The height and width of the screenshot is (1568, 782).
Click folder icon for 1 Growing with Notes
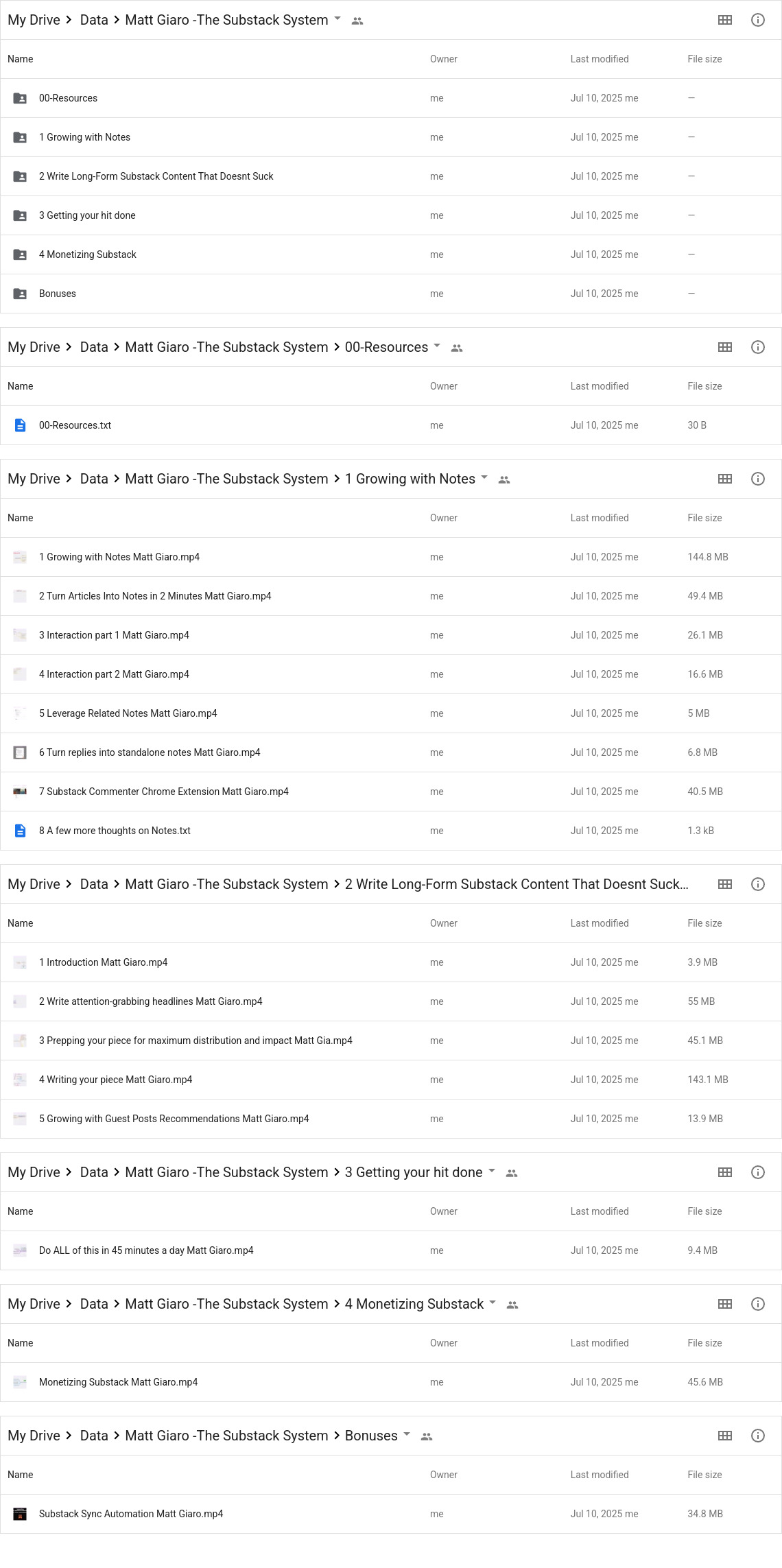pyautogui.click(x=20, y=137)
